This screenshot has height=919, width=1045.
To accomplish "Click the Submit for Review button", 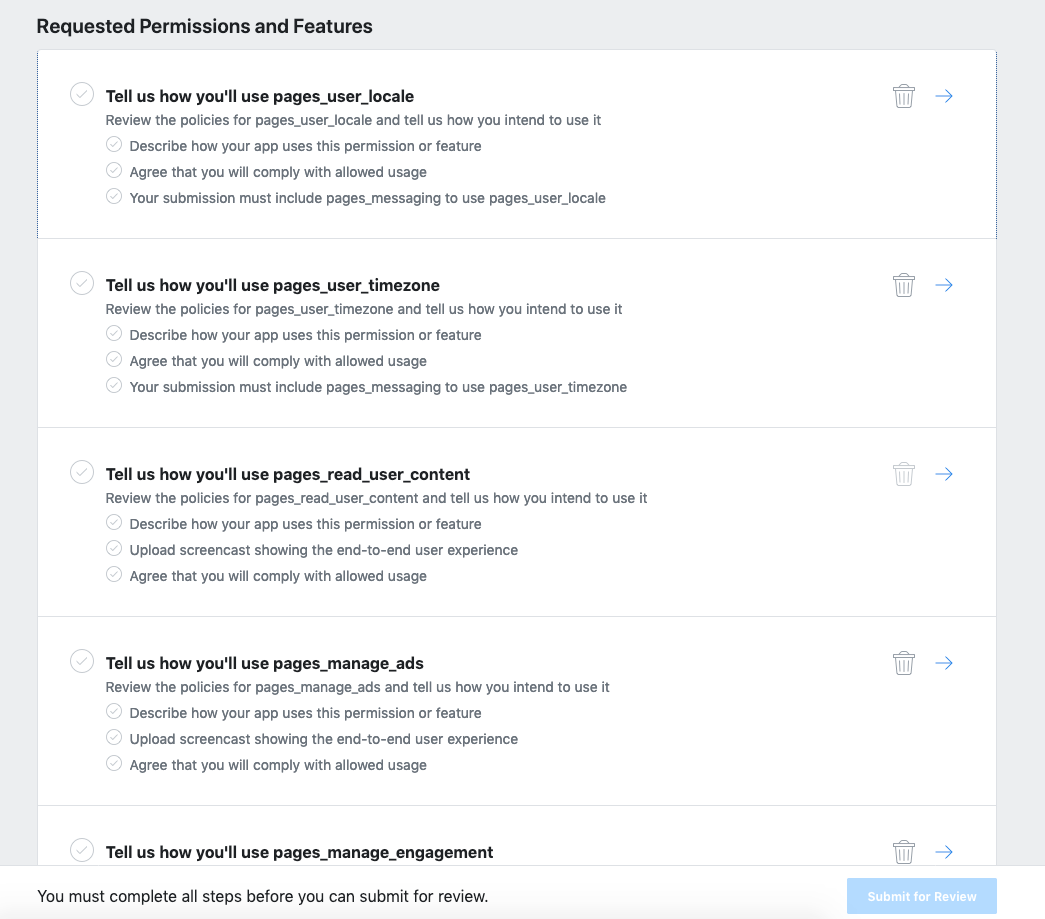I will [x=921, y=896].
